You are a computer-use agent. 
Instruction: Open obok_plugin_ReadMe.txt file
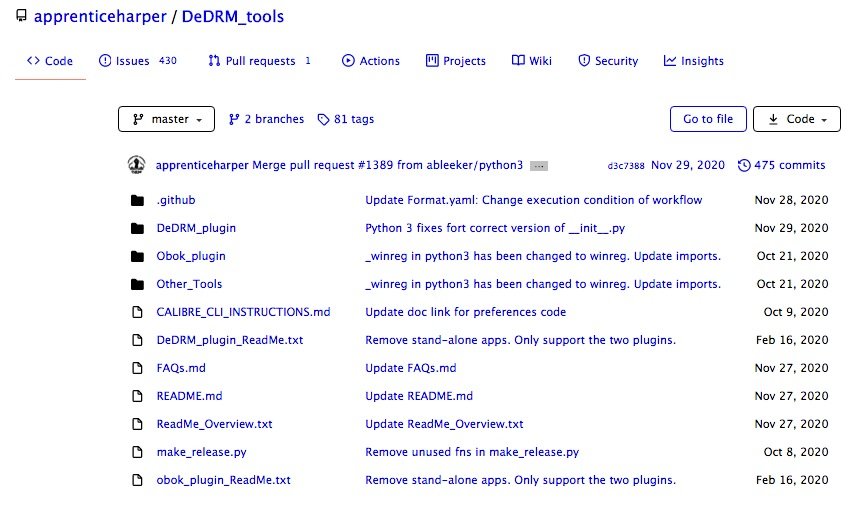pyautogui.click(x=224, y=480)
